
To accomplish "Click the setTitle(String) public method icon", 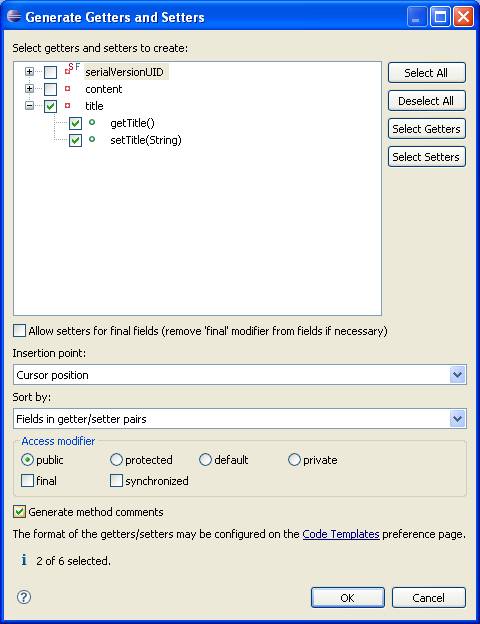I will [x=92, y=140].
